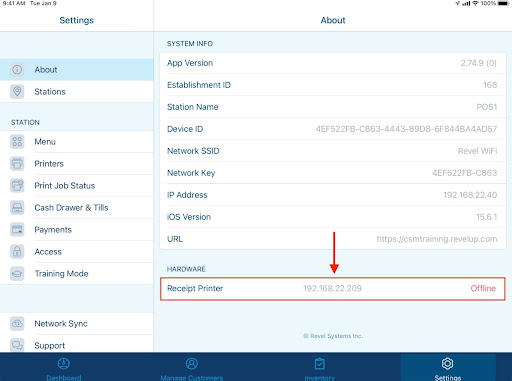Click the Wi-Fi indicator in status bar

pyautogui.click(x=476, y=3)
